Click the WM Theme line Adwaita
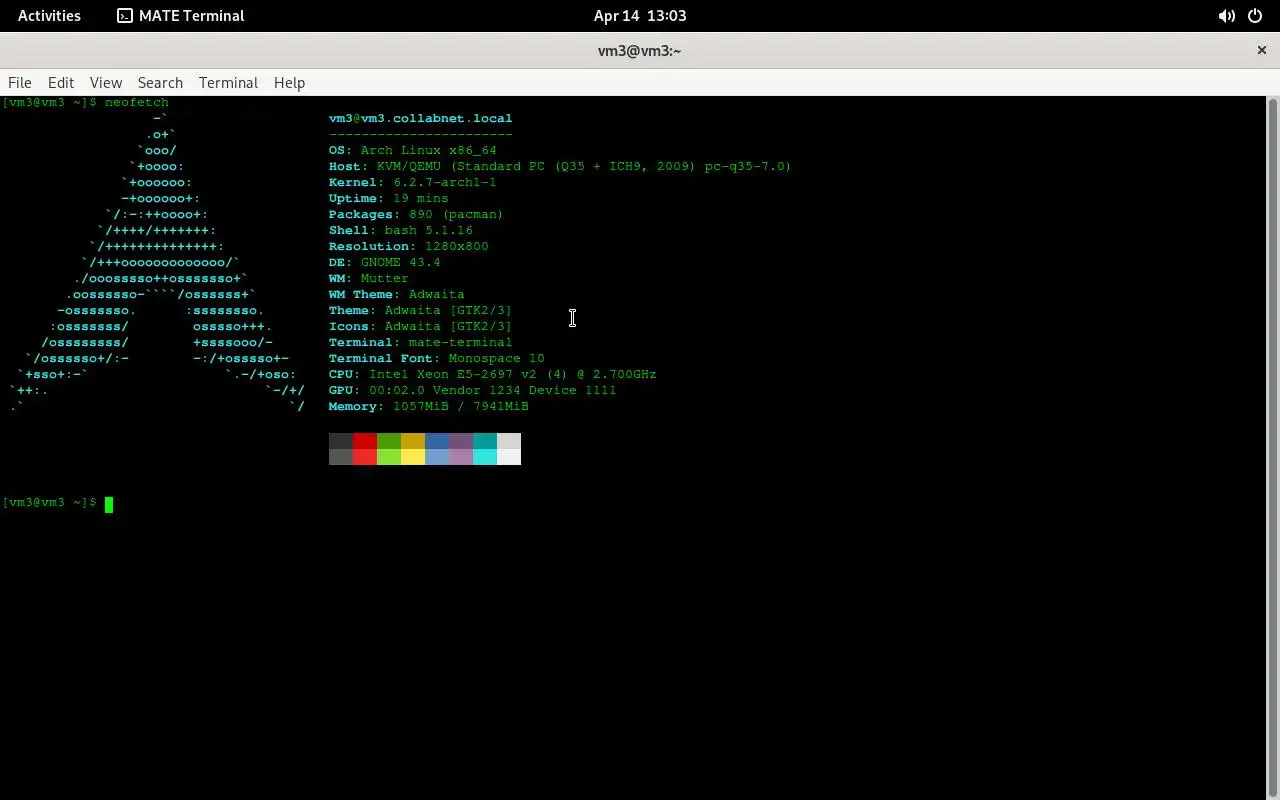 click(397, 294)
